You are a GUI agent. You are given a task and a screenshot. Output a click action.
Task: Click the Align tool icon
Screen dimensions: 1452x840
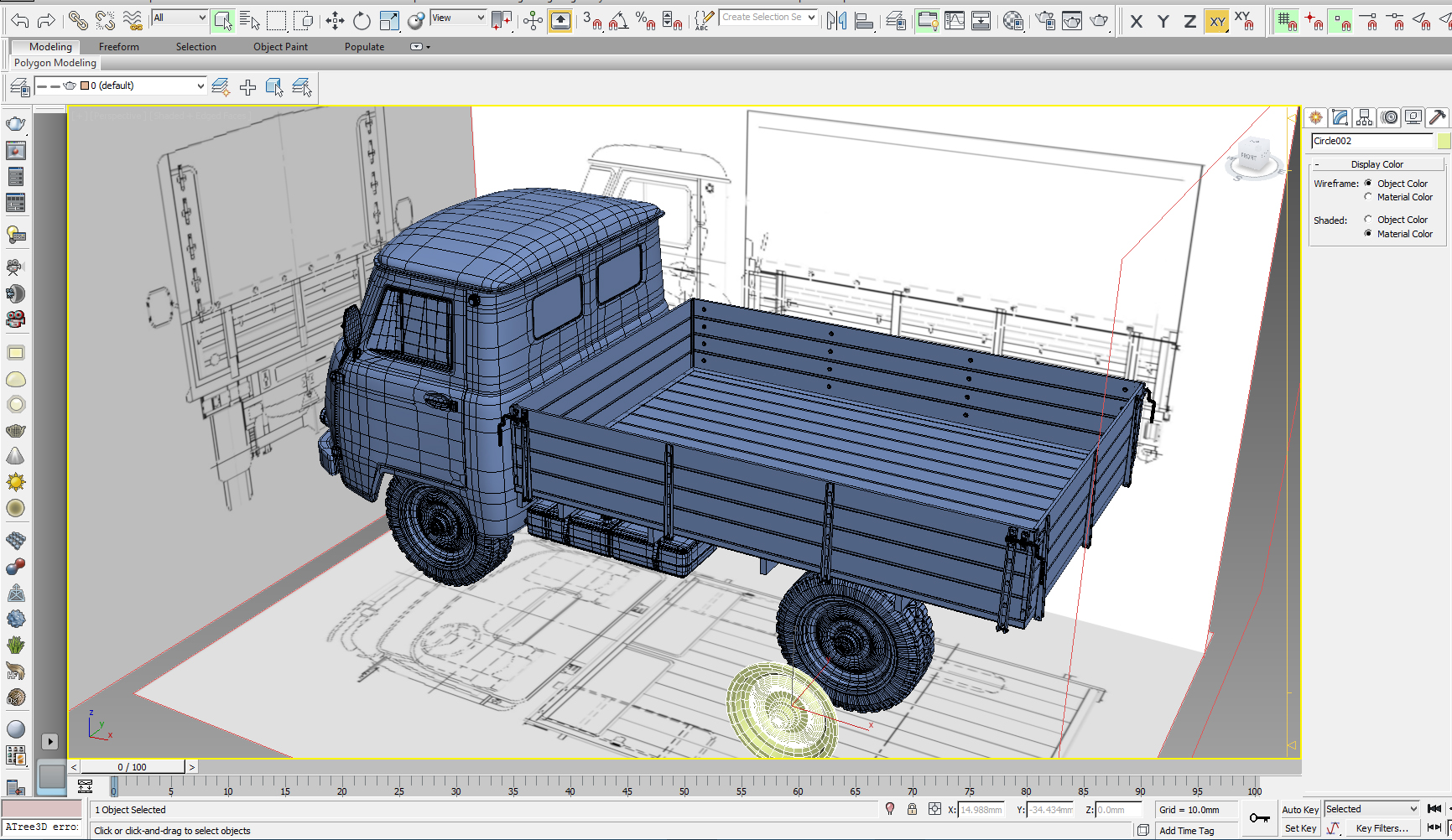click(x=864, y=21)
